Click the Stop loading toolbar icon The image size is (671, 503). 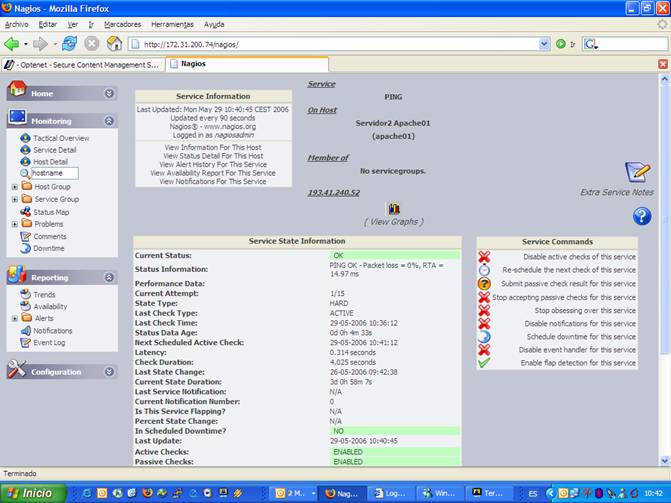tap(92, 44)
